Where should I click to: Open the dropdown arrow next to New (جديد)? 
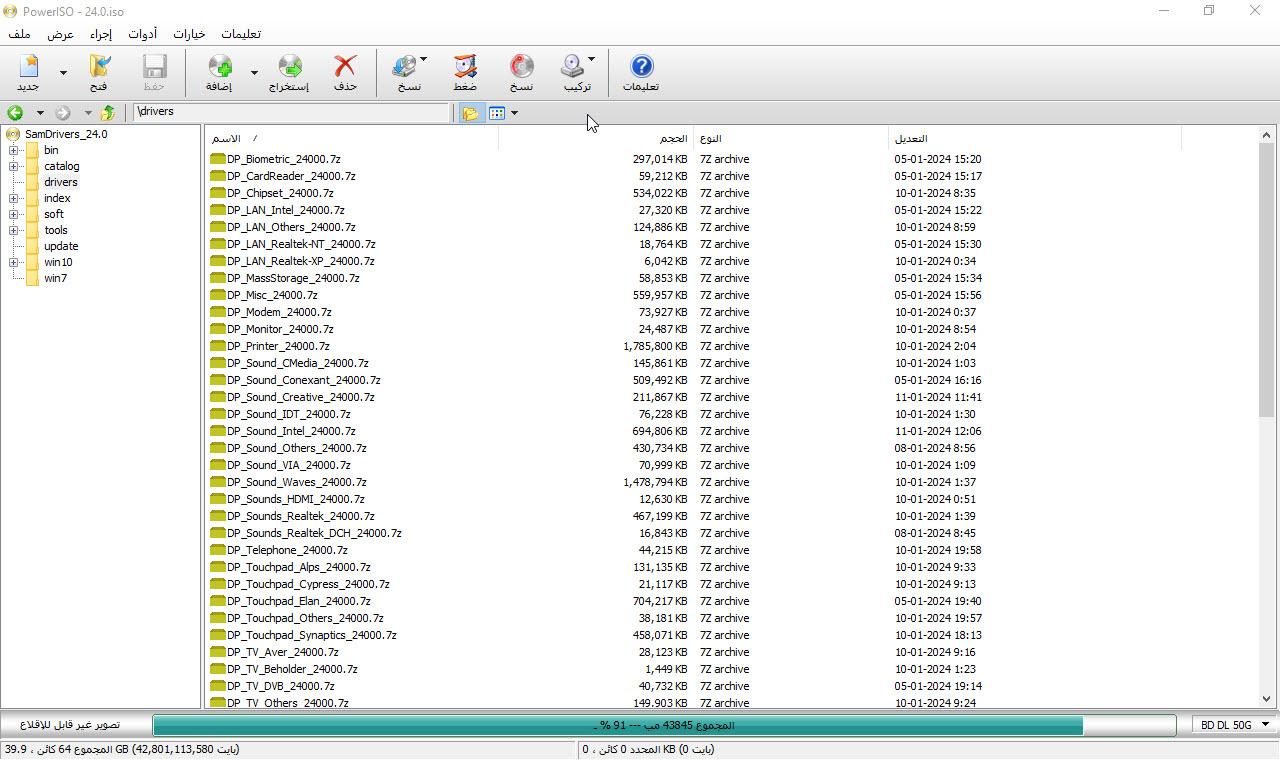pos(64,73)
